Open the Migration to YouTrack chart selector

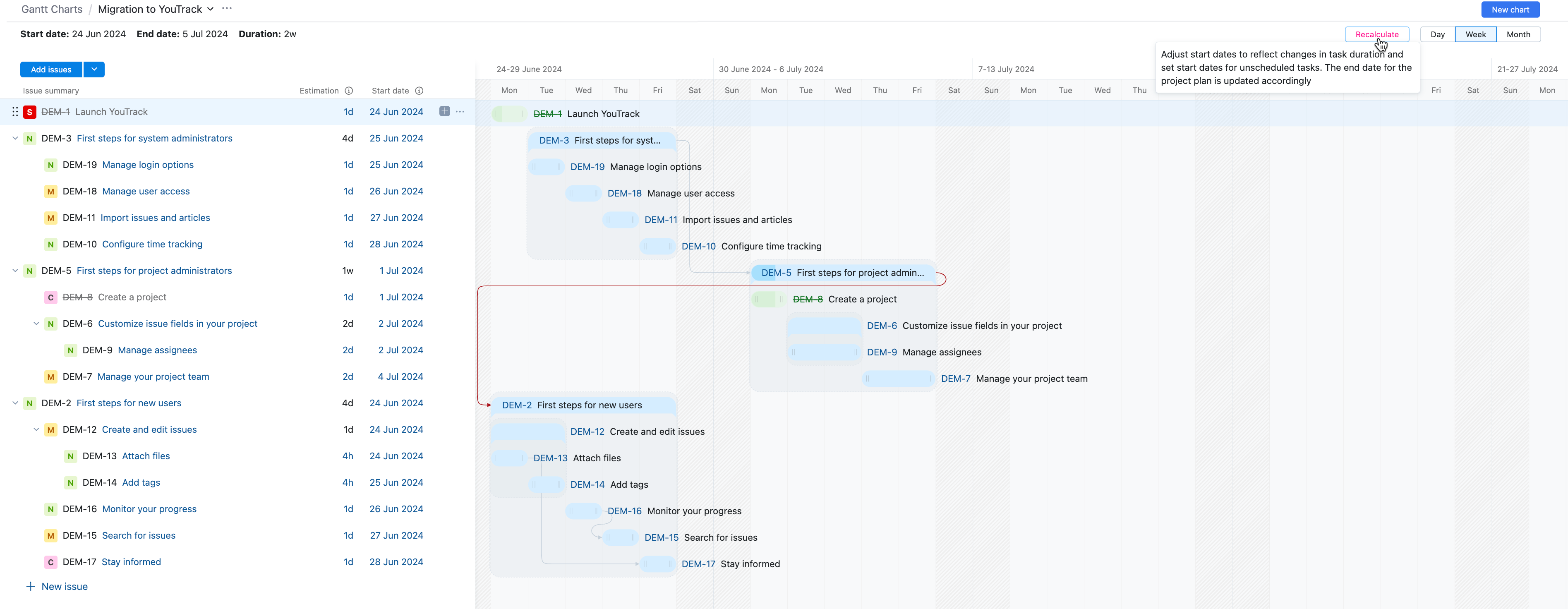coord(210,9)
